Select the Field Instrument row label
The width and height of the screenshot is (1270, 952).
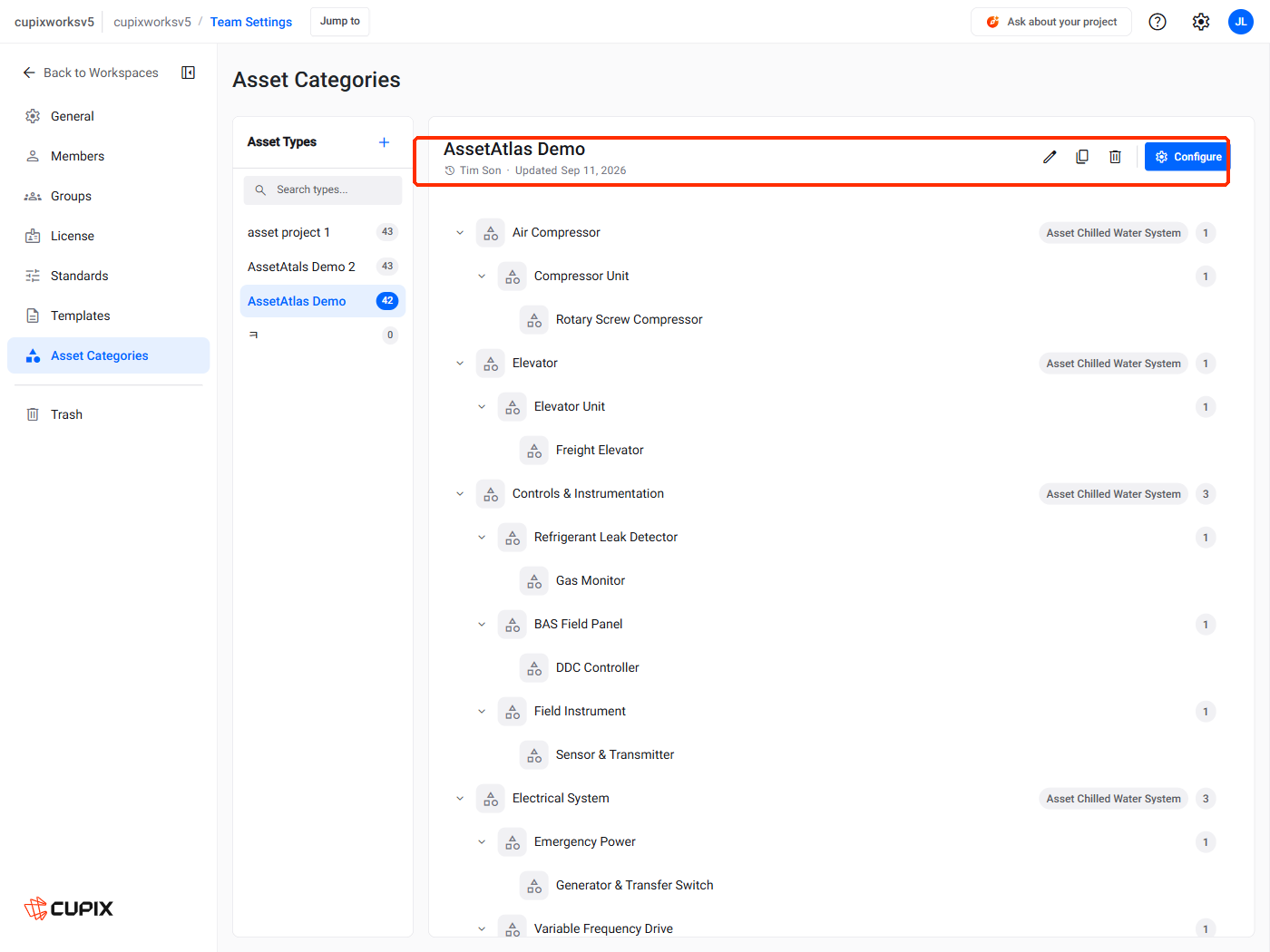coord(580,712)
